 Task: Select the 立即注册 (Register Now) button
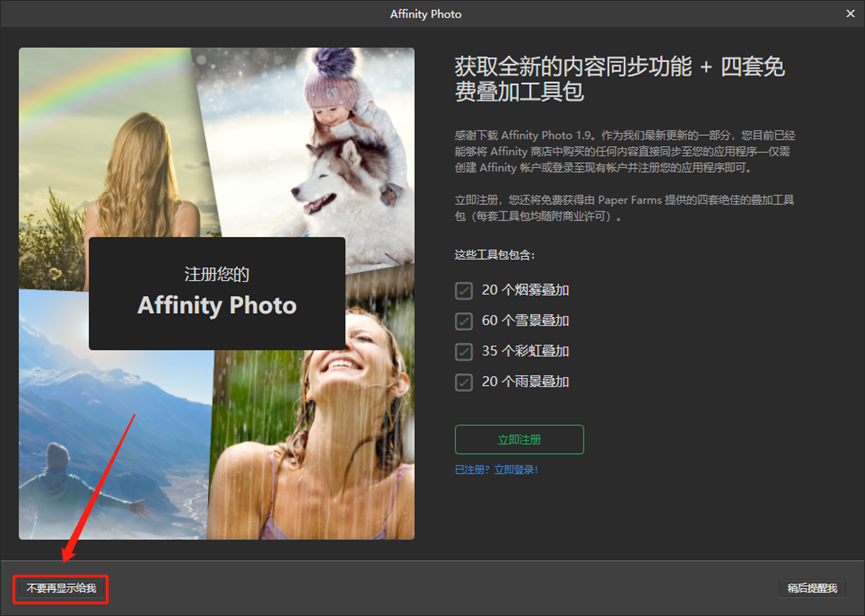point(519,439)
